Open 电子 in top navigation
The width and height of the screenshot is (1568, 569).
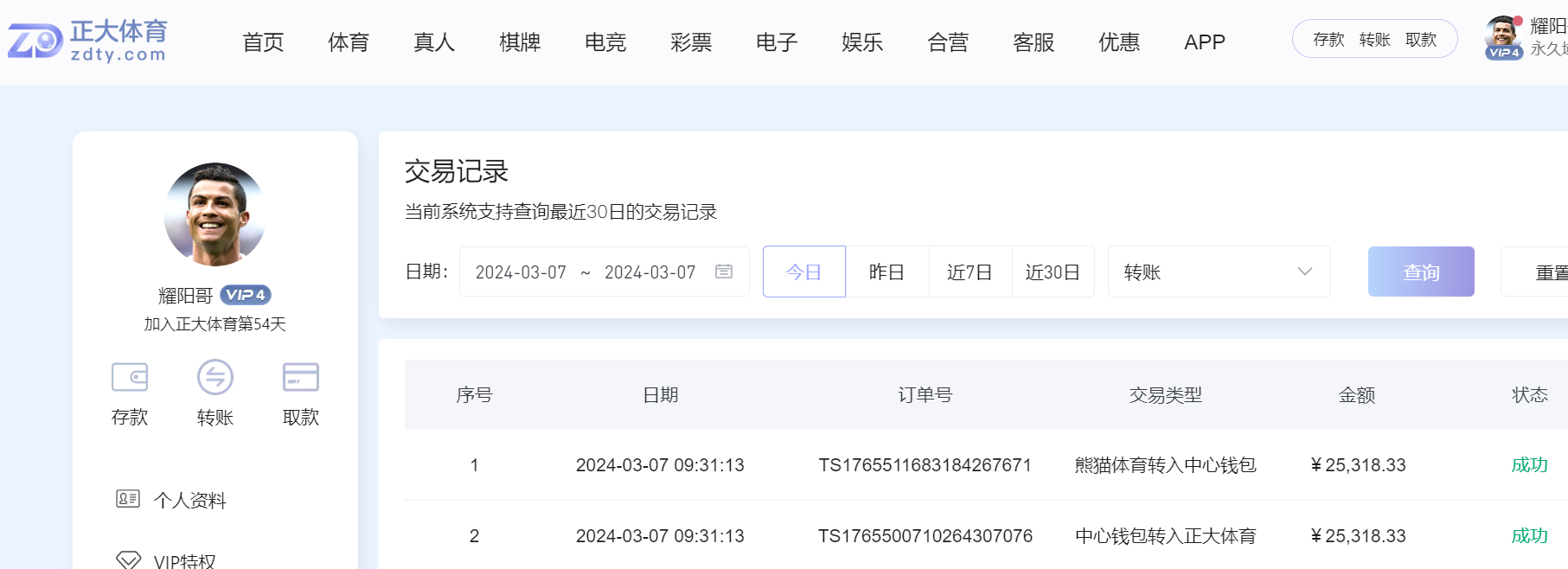click(777, 42)
